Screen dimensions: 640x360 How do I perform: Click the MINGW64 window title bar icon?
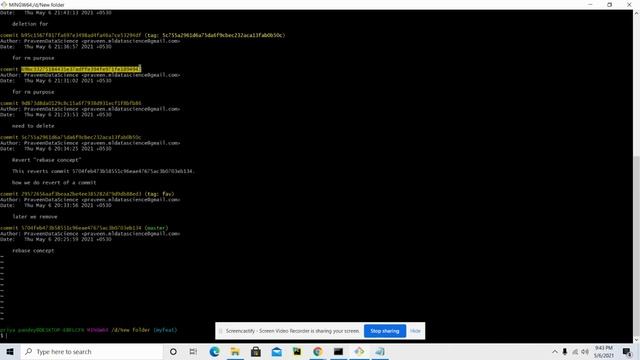pos(4,4)
